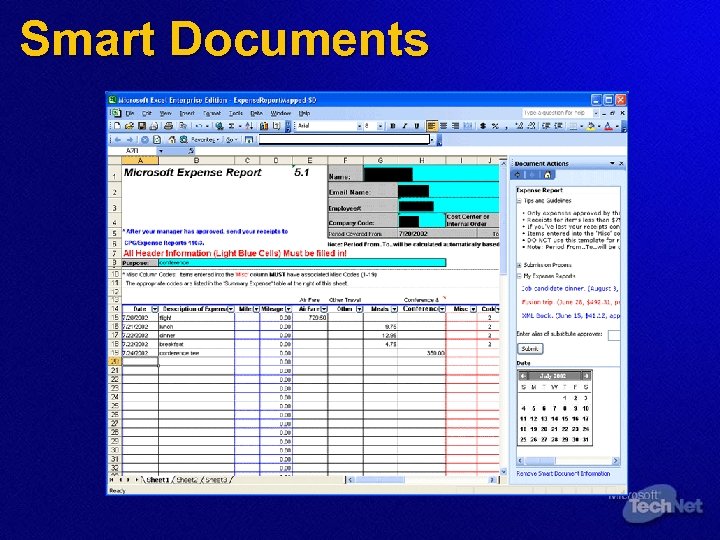Click Font Color letter A icon
Screen dimensions: 720x540
608,126
